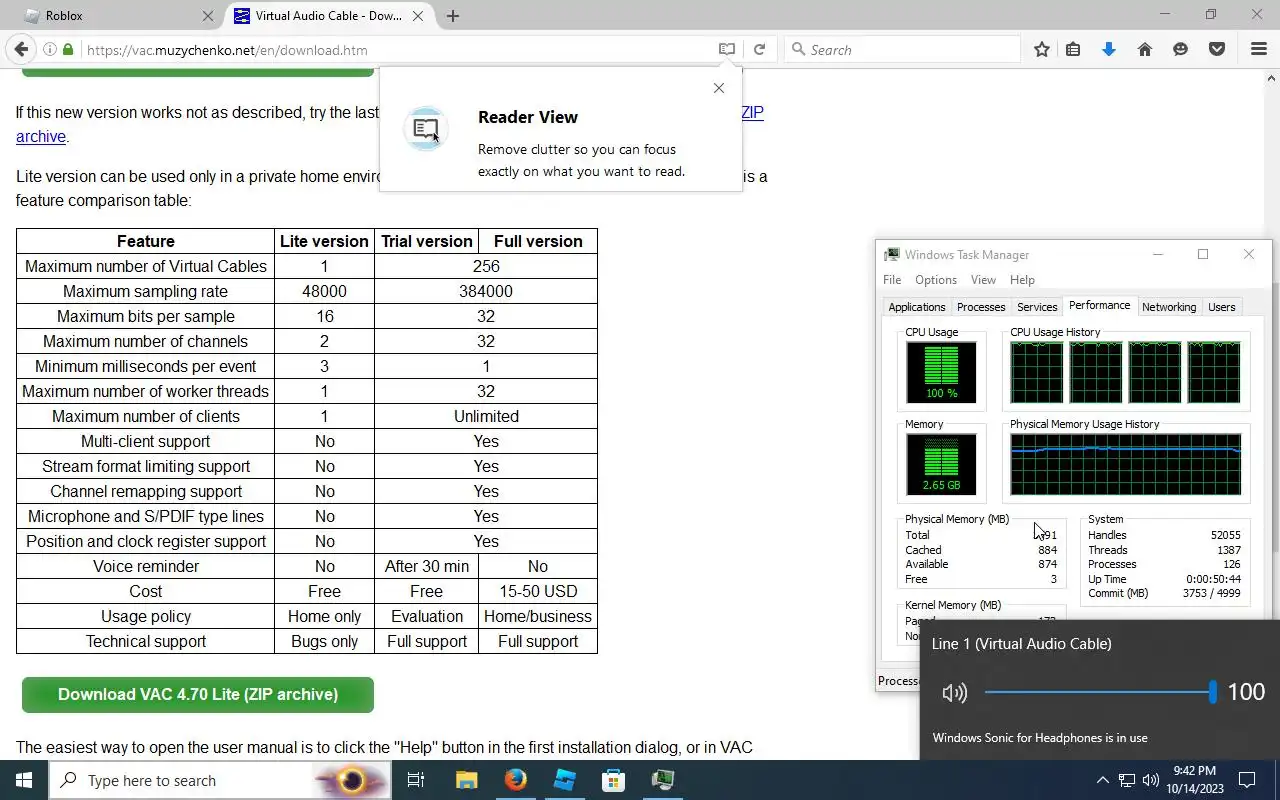Screen dimensions: 1280x800
Task: Open Task Manager Options menu
Action: (936, 280)
